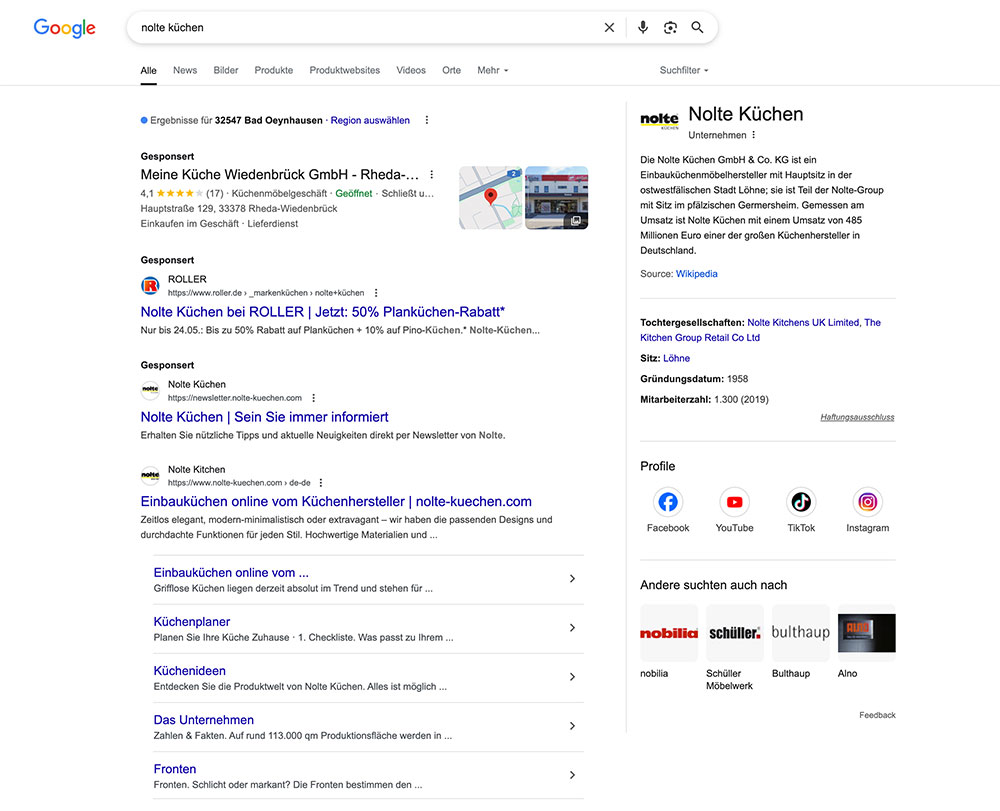Open The Kitchen Group Retail Co Ltd link
Viewport: 1000px width, 811px height.
point(700,338)
